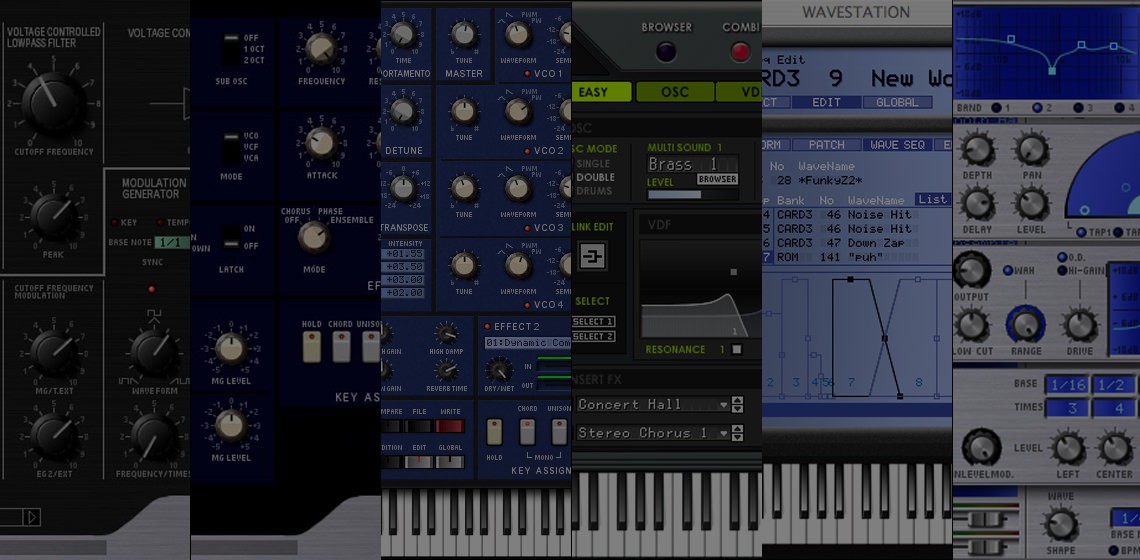The image size is (1140, 560).
Task: Click the +01.55 intensity value
Action: click(x=406, y=254)
